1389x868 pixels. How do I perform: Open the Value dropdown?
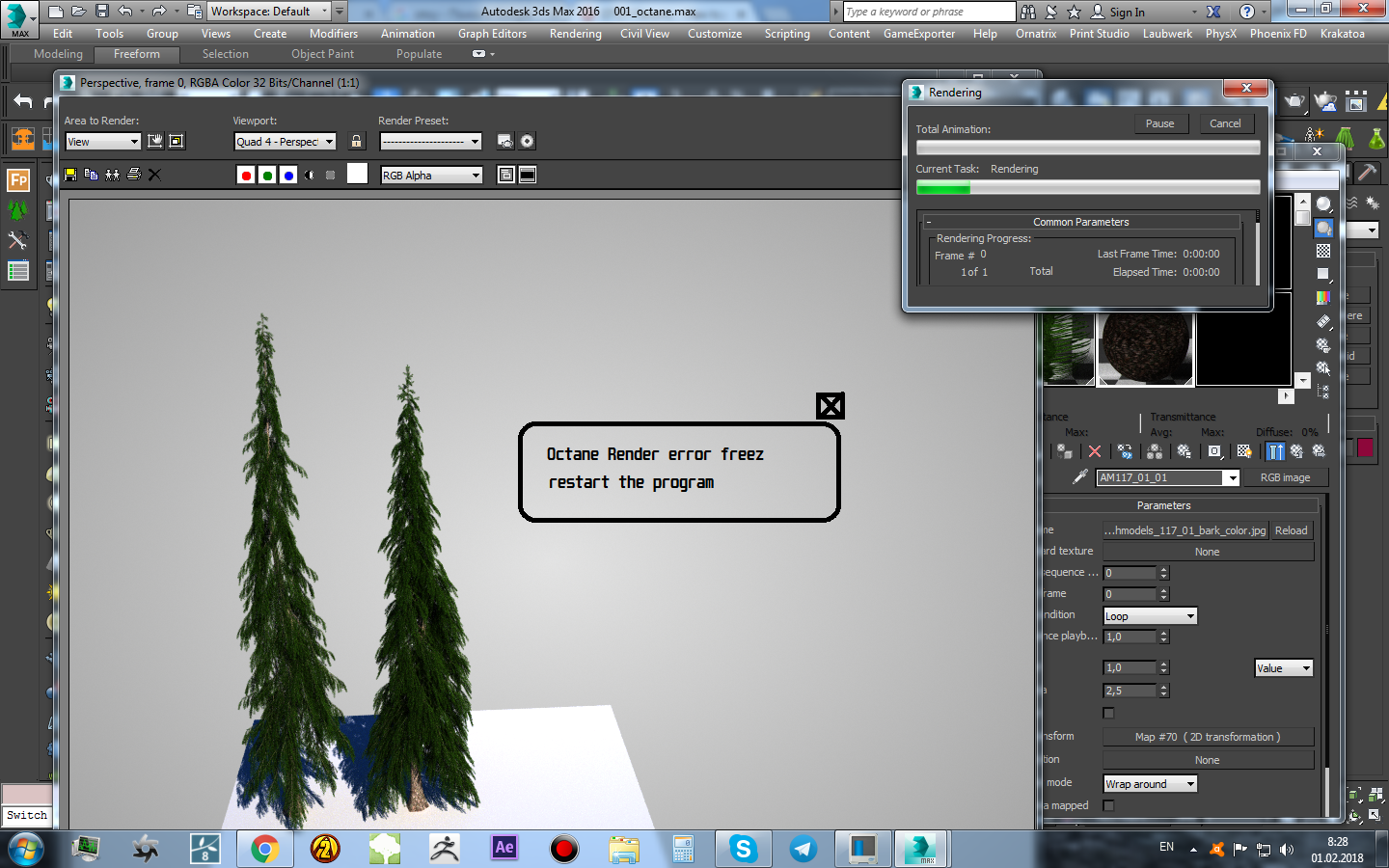(1284, 668)
